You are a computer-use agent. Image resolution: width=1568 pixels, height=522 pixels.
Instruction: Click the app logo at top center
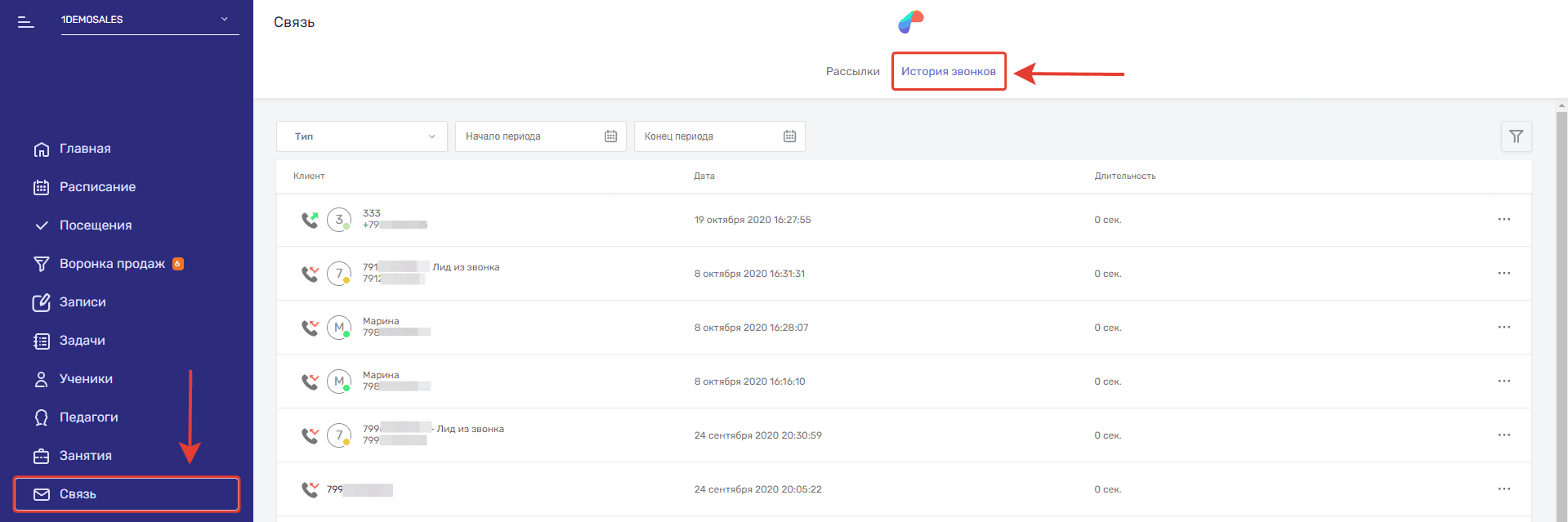(910, 22)
